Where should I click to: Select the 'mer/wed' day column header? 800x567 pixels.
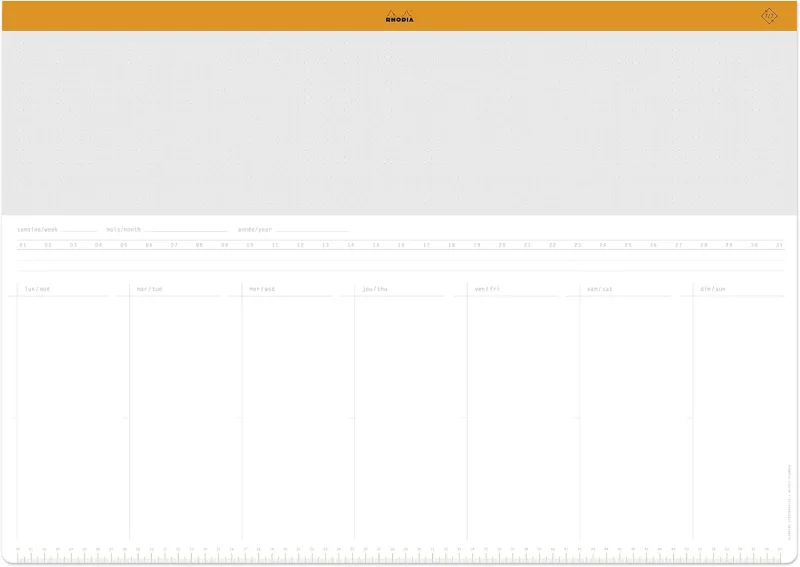[x=262, y=289]
